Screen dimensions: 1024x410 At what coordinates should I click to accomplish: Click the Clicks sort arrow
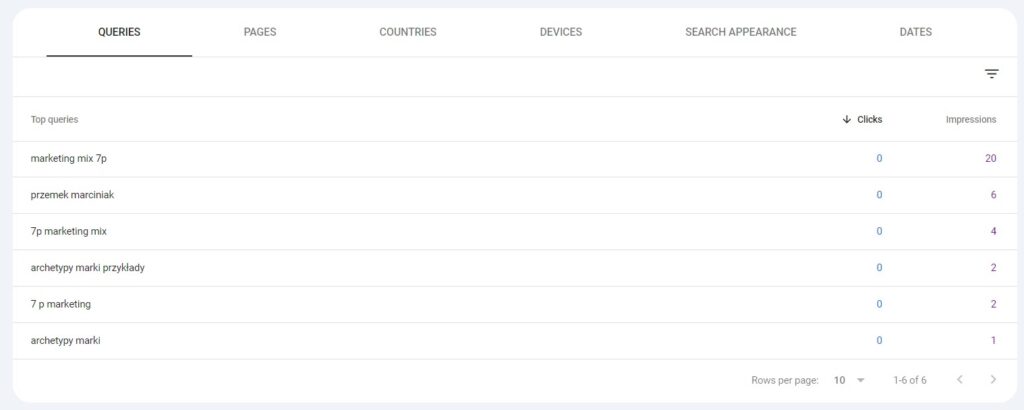point(847,119)
